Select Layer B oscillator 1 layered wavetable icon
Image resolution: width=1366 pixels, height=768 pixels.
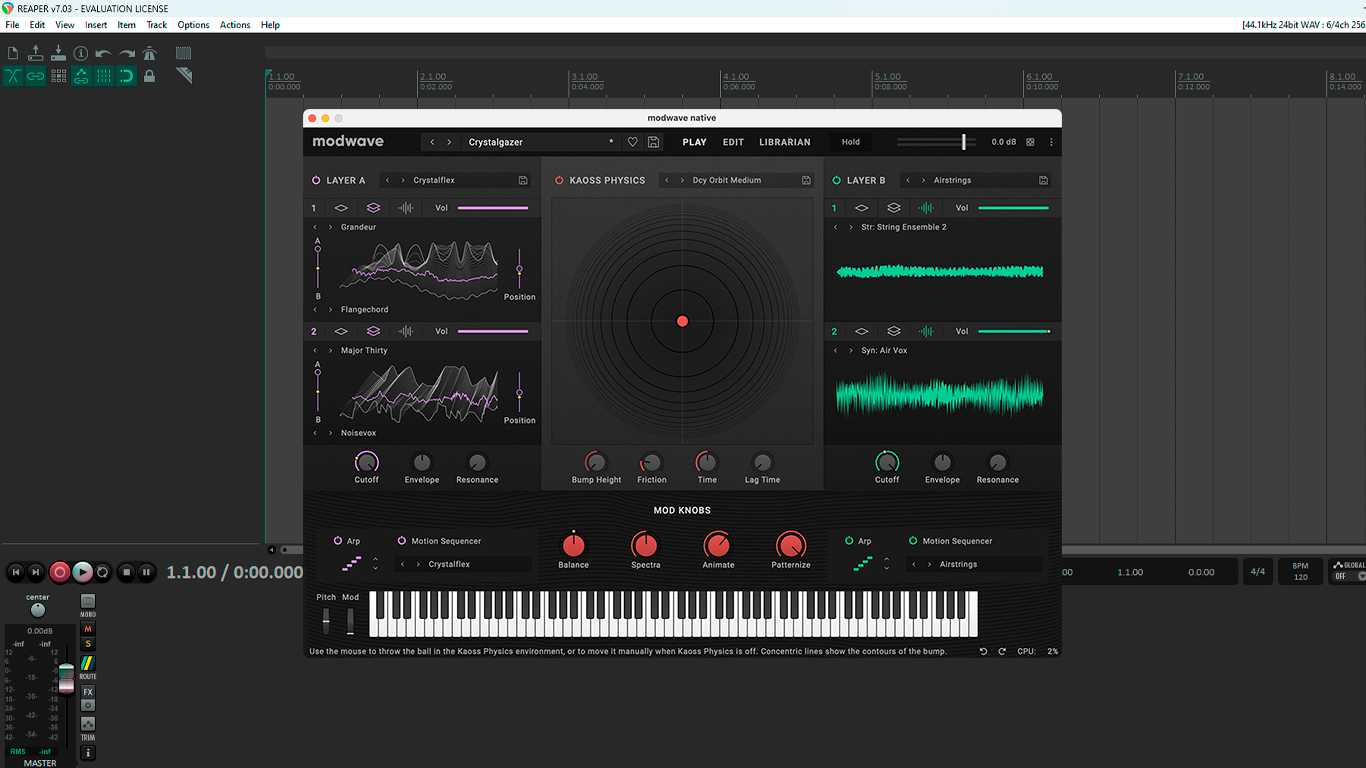point(894,208)
